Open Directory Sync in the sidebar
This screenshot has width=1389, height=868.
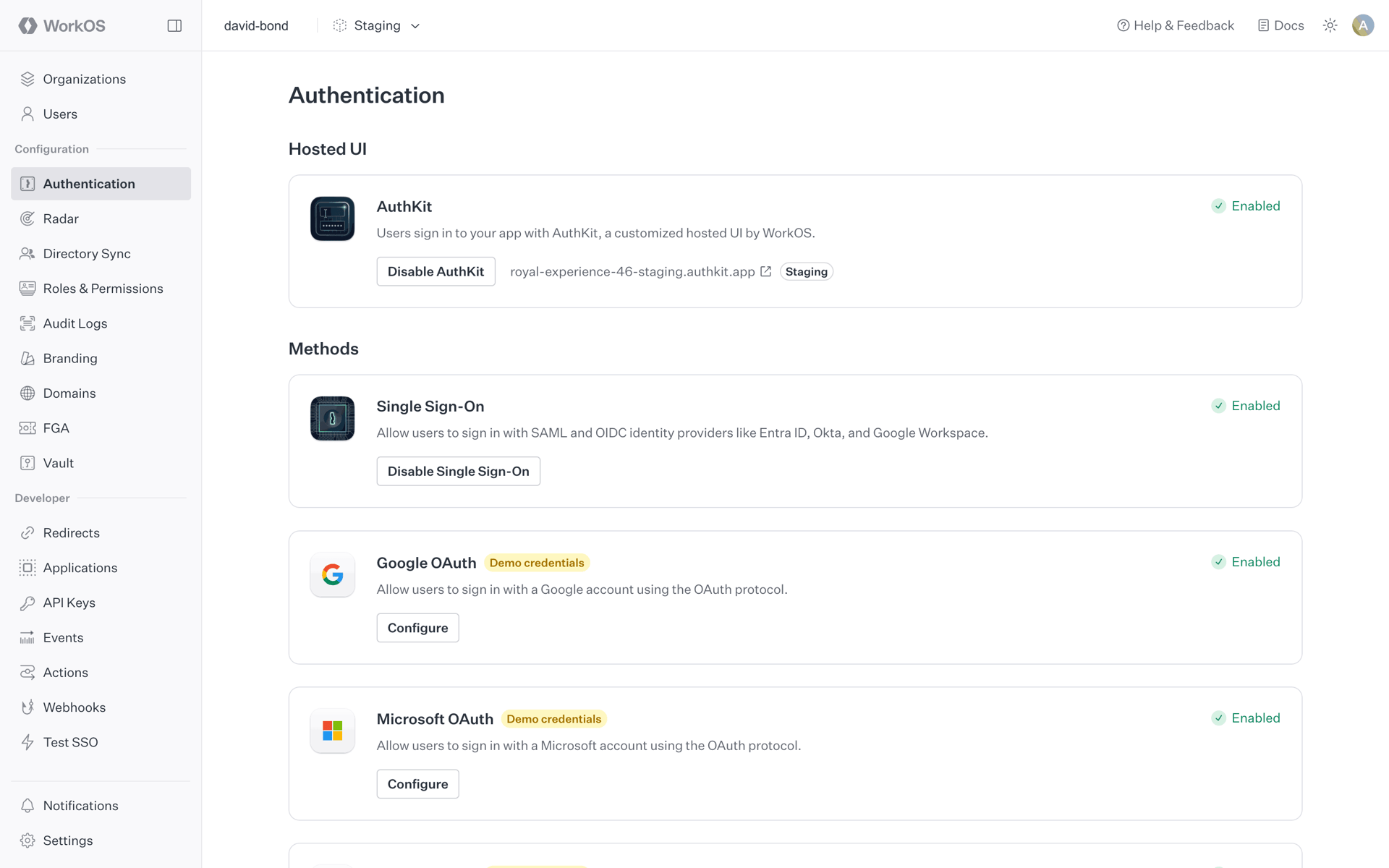point(101,253)
